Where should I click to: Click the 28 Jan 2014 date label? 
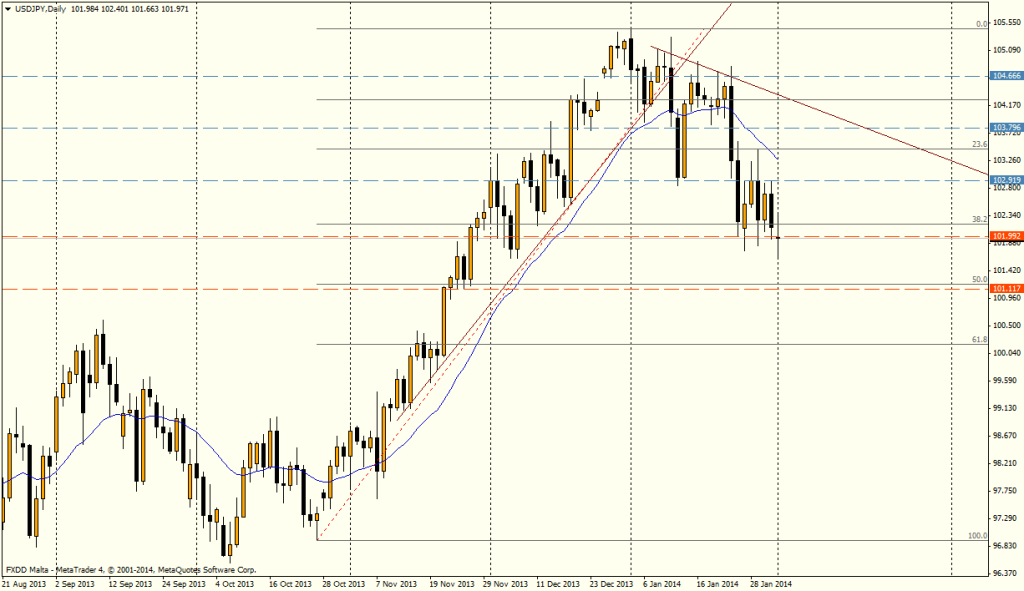pyautogui.click(x=770, y=581)
